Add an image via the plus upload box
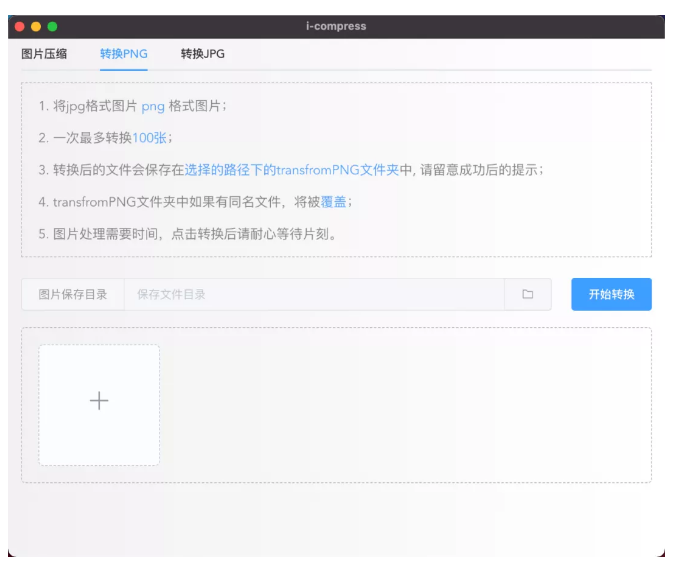 click(99, 405)
